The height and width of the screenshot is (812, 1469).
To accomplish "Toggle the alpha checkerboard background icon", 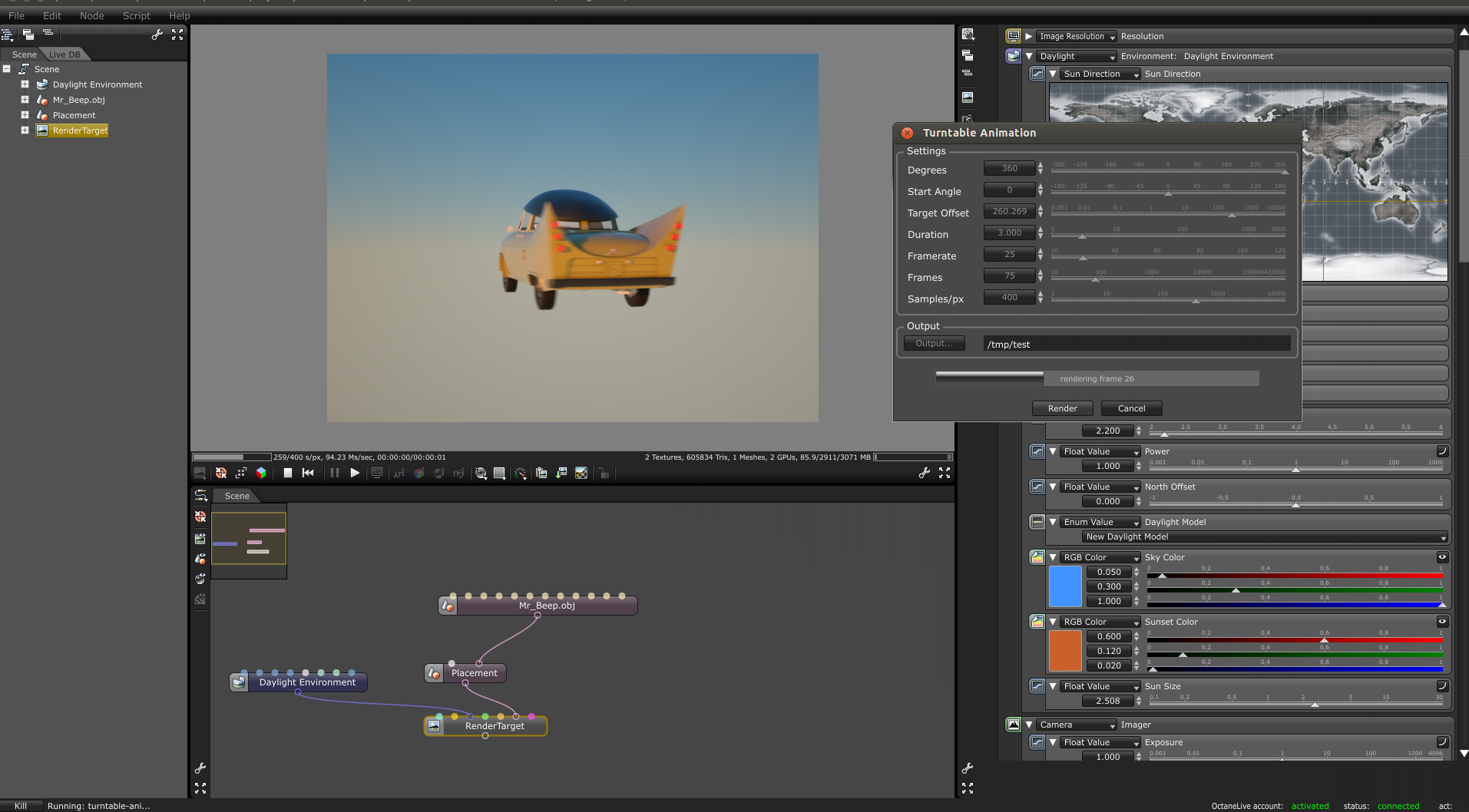I will 581,474.
